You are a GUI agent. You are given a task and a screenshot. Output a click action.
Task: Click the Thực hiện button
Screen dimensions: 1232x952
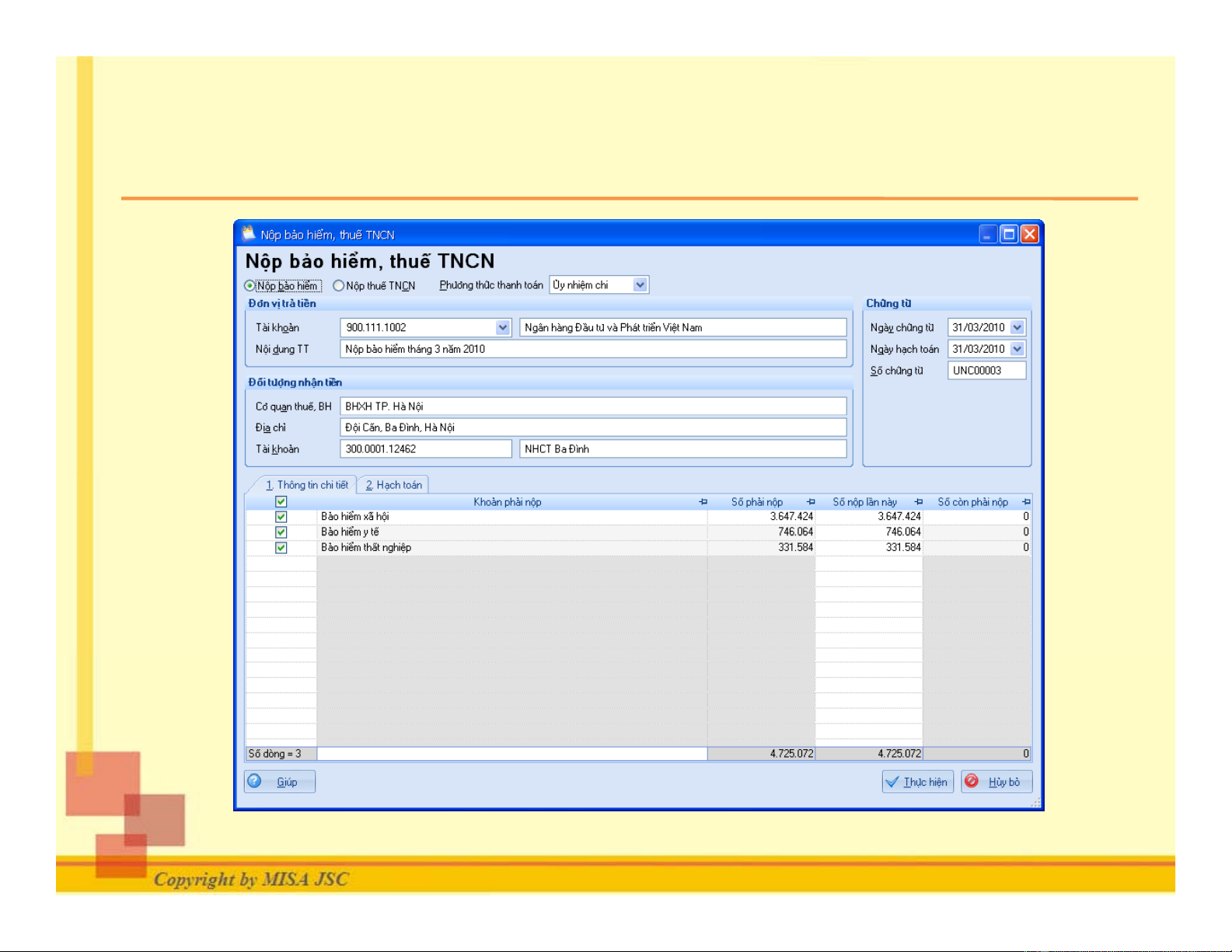[x=917, y=782]
